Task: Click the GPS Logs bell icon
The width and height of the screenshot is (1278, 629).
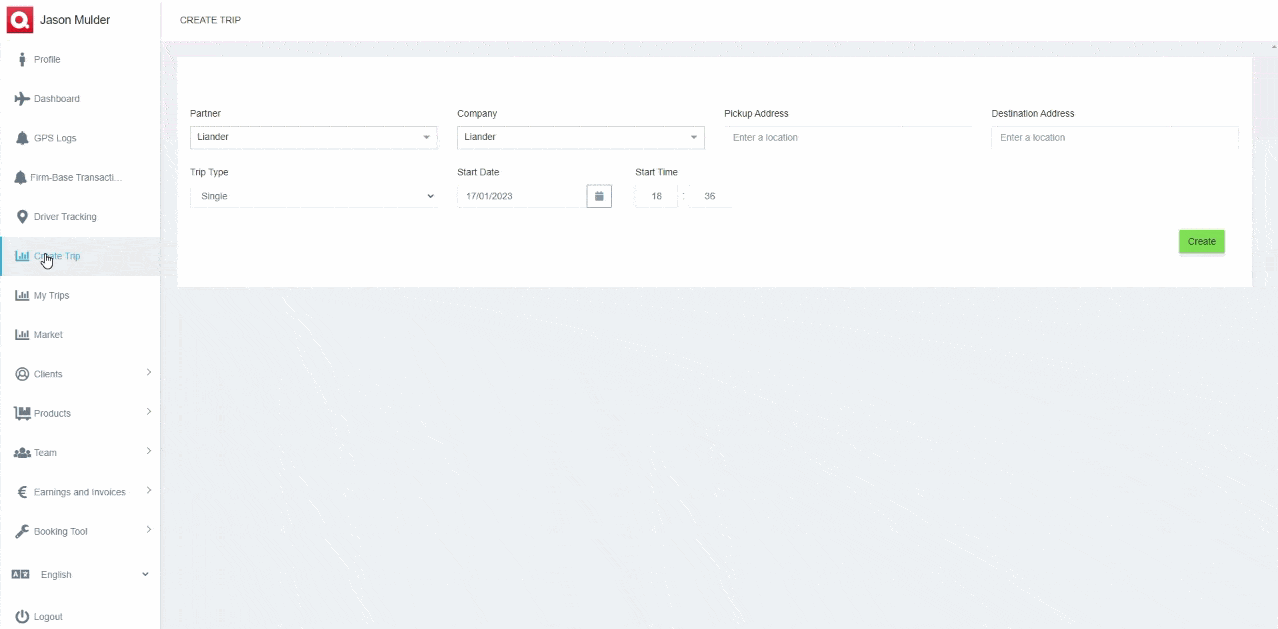Action: pos(22,138)
